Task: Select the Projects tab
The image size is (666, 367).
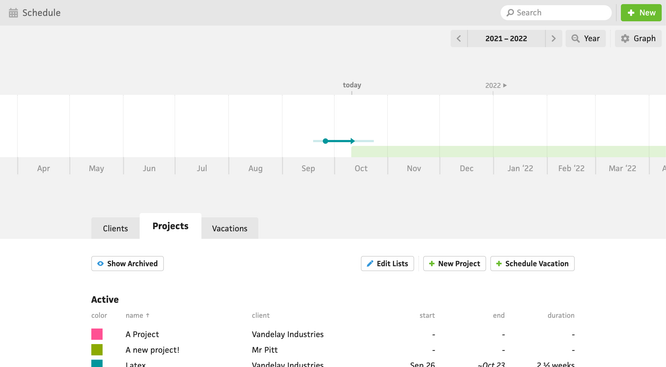Action: [x=170, y=226]
